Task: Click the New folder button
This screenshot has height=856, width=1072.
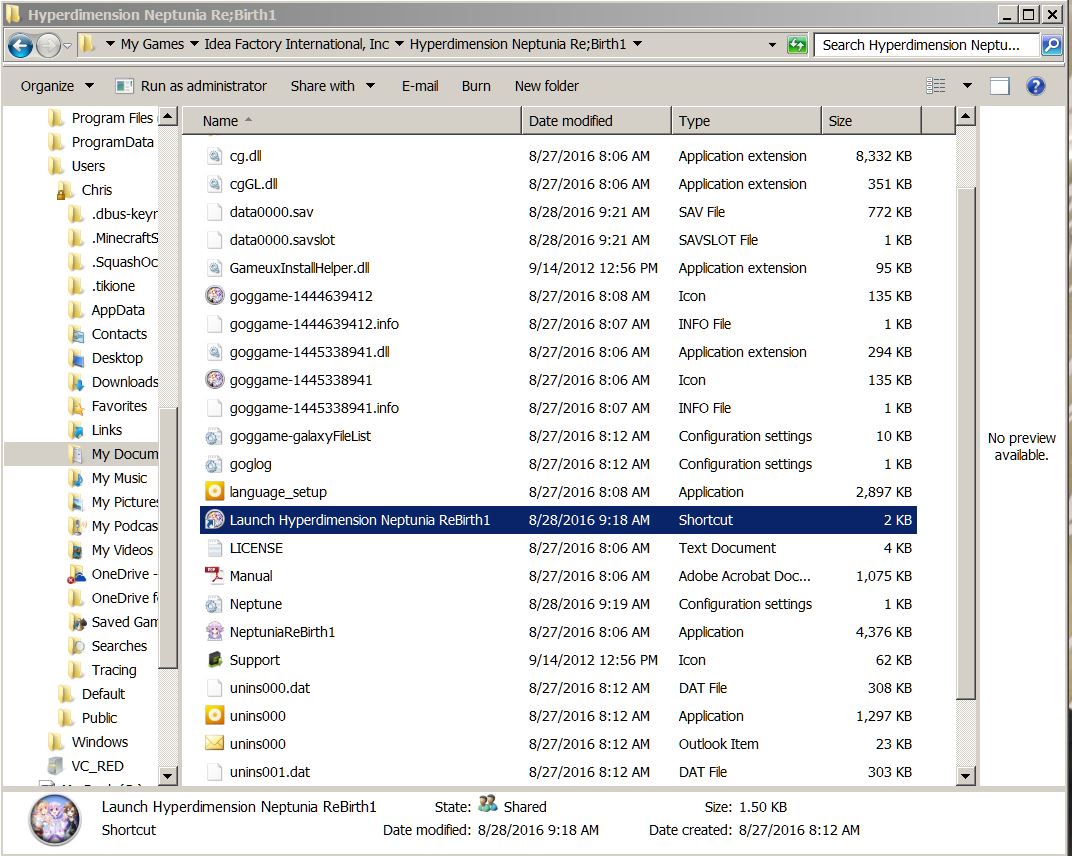Action: 546,86
